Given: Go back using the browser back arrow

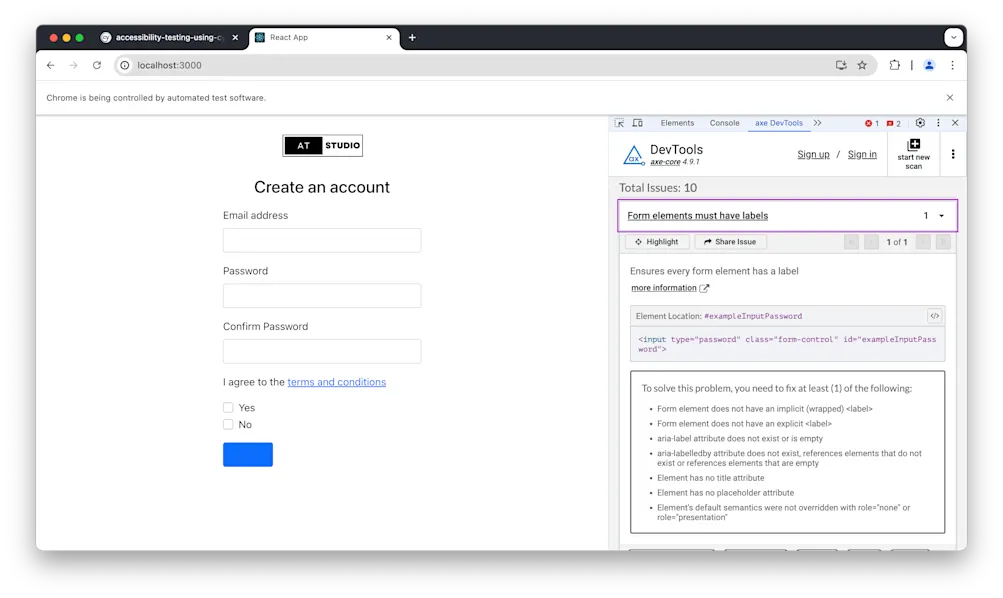Looking at the screenshot, I should (51, 65).
